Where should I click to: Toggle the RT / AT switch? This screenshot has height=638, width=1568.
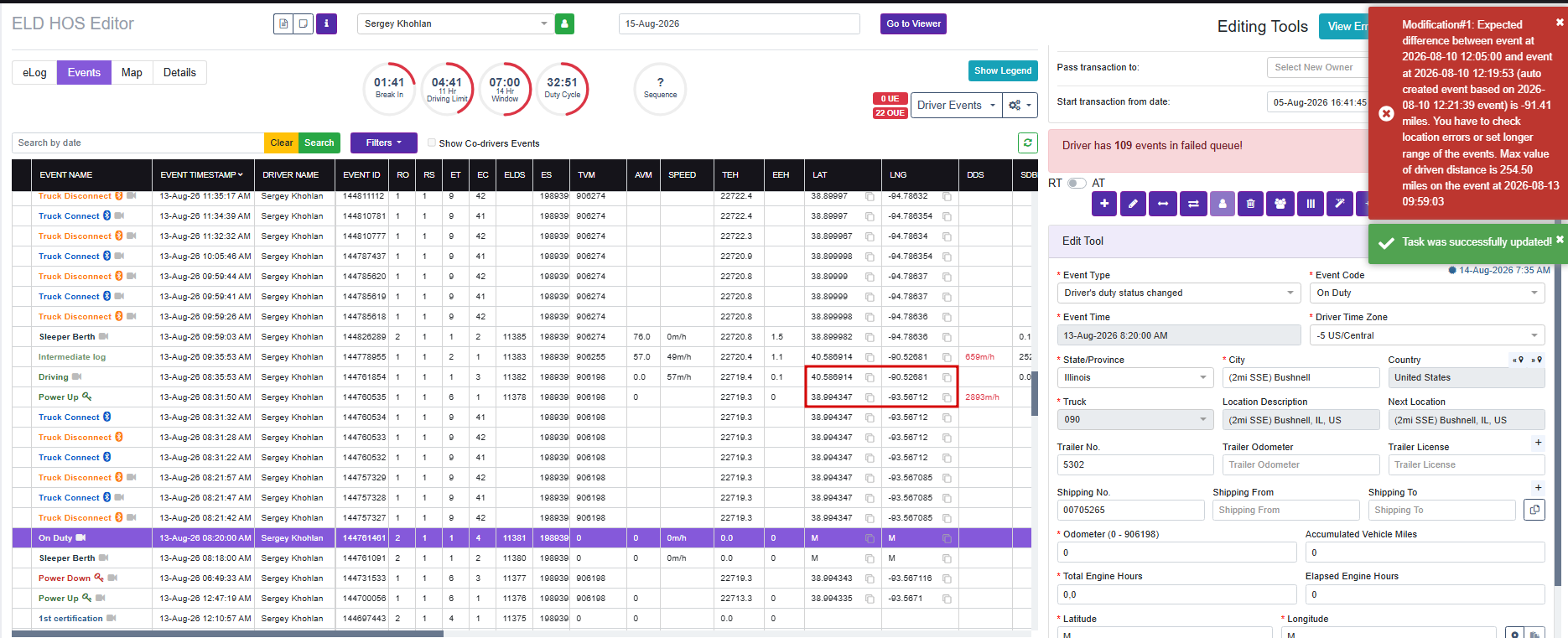[x=1077, y=183]
